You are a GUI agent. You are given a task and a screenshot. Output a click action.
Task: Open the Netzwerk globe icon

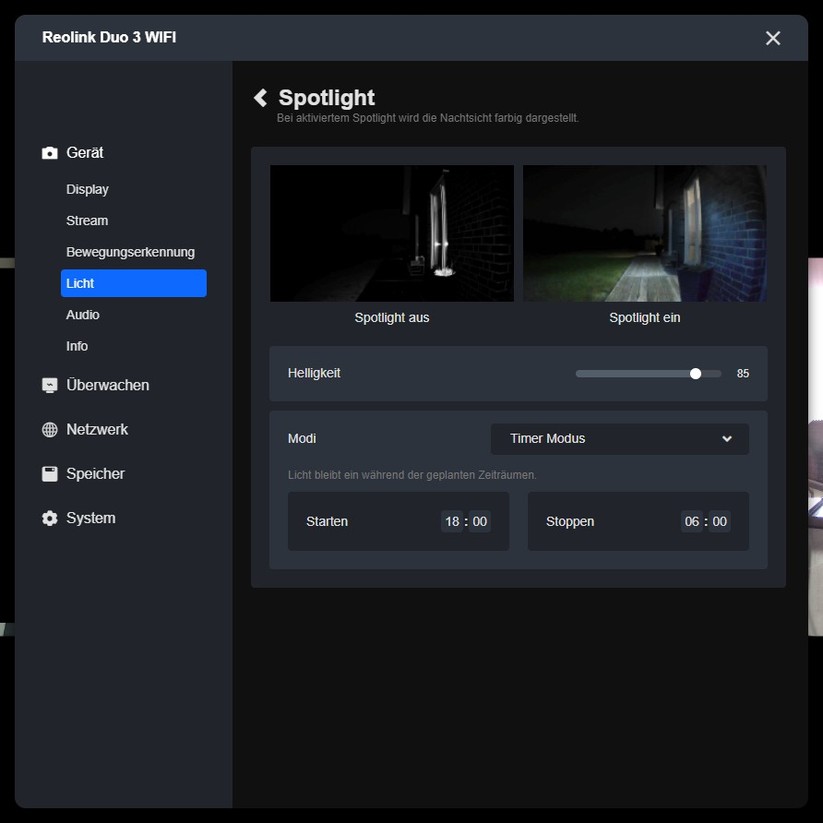(x=49, y=429)
